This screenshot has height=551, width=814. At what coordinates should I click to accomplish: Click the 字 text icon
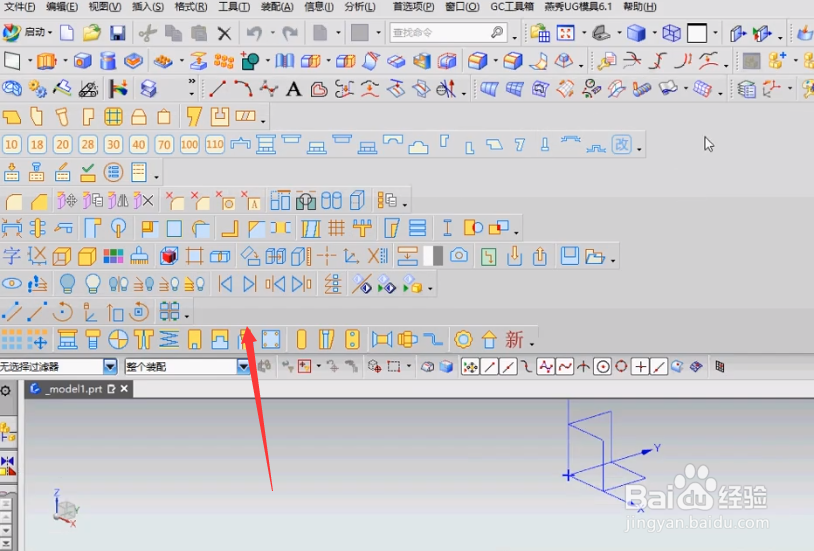click(x=11, y=256)
